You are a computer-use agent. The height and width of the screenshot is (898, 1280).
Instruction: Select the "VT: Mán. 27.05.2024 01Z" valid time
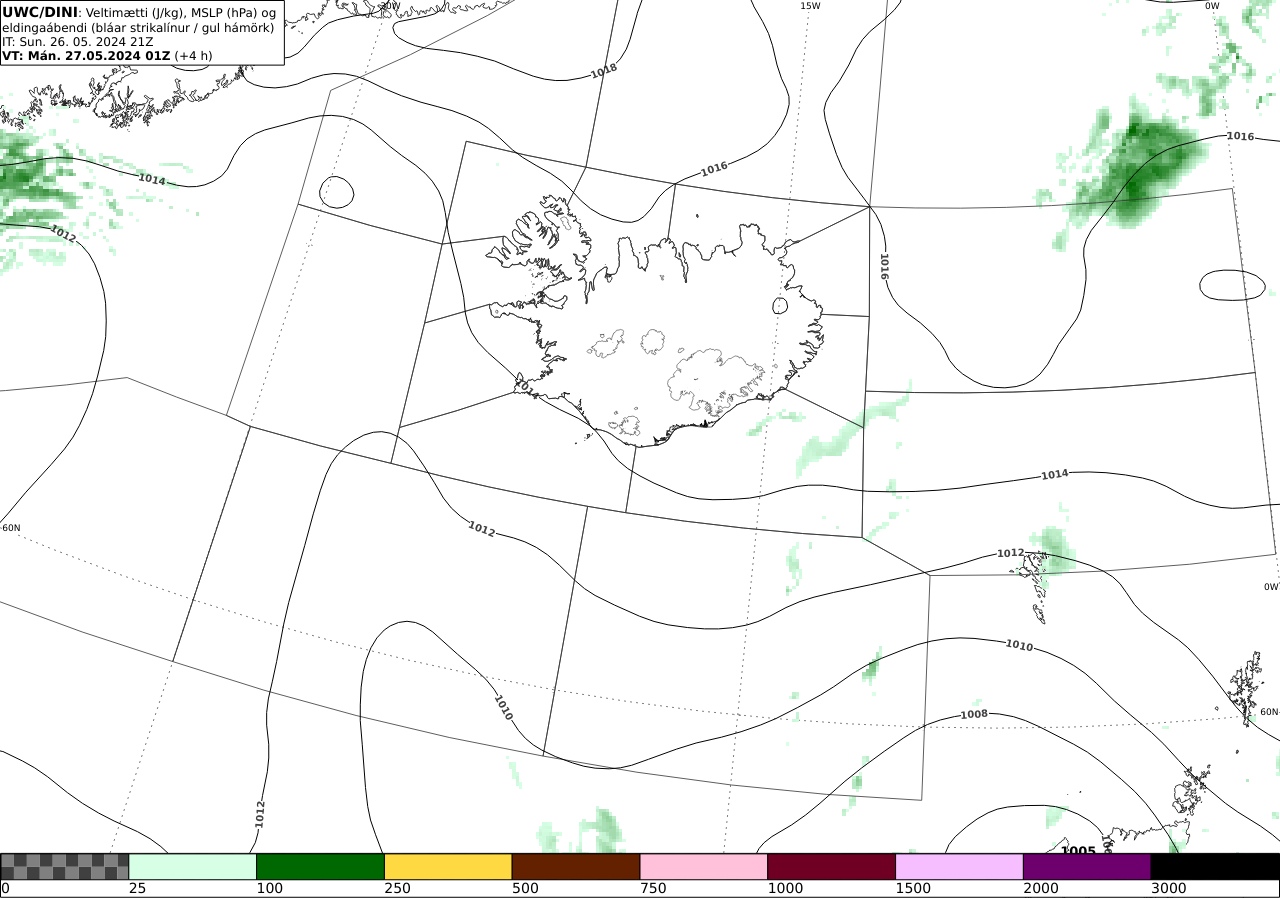click(86, 56)
